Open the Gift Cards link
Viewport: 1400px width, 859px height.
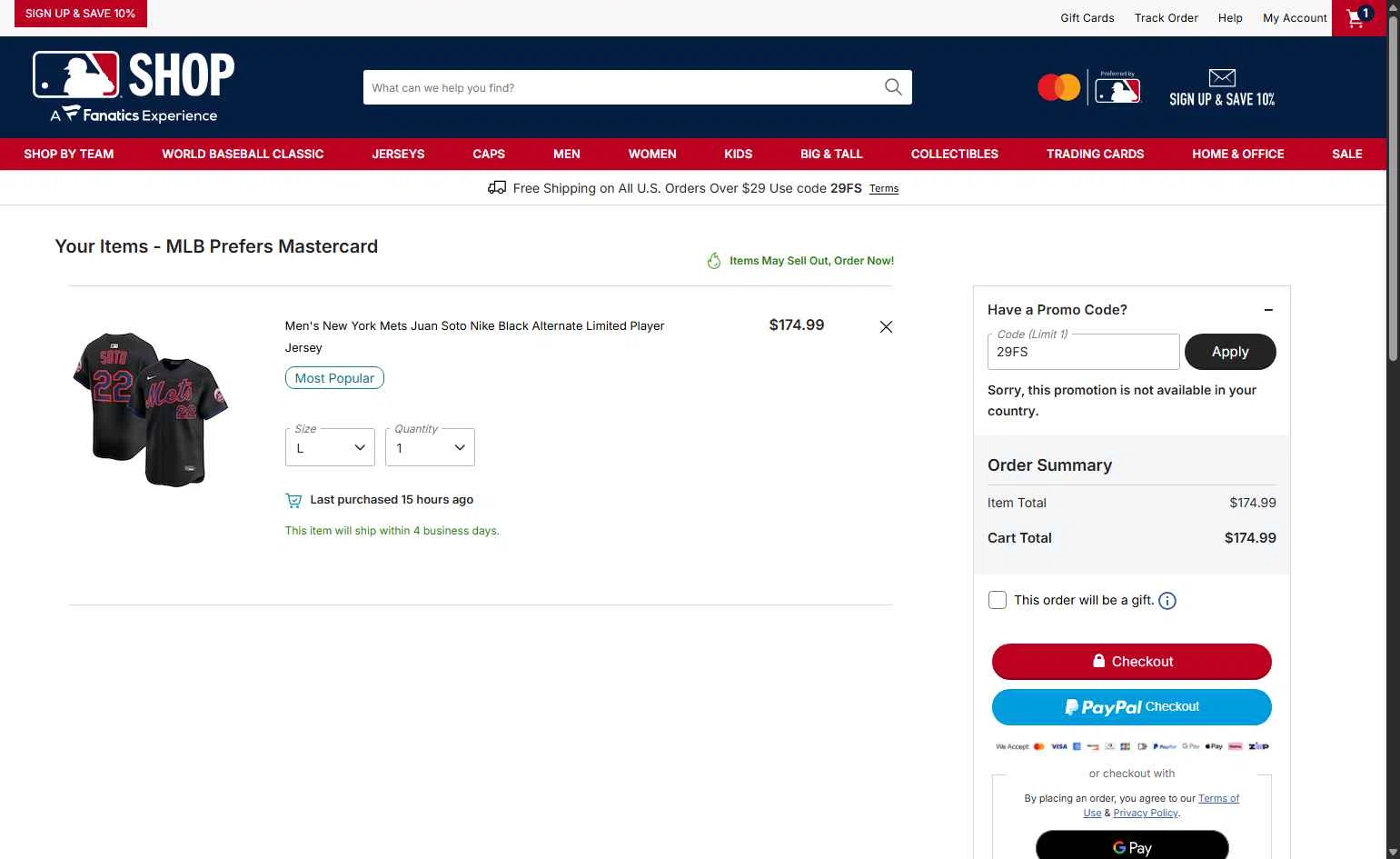pos(1087,18)
